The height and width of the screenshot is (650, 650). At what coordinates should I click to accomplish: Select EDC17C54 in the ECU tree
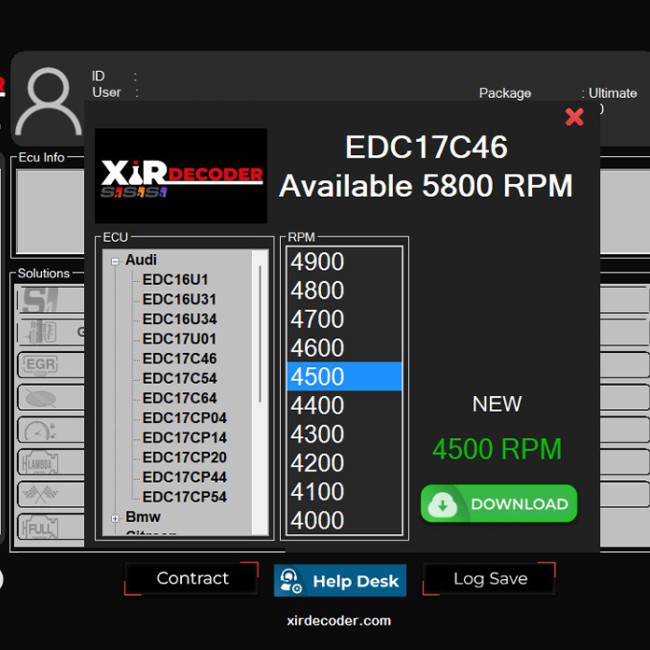(x=179, y=378)
